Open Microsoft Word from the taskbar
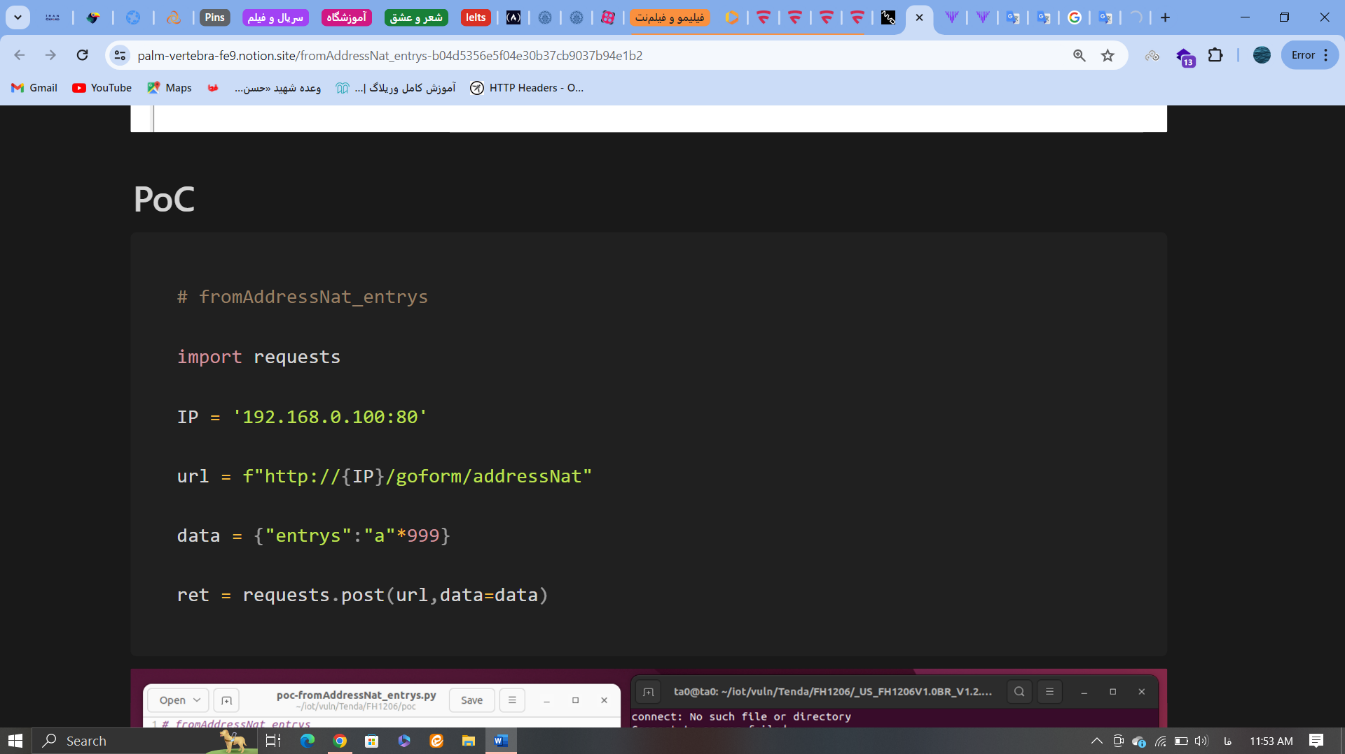This screenshot has width=1345, height=754. click(501, 741)
